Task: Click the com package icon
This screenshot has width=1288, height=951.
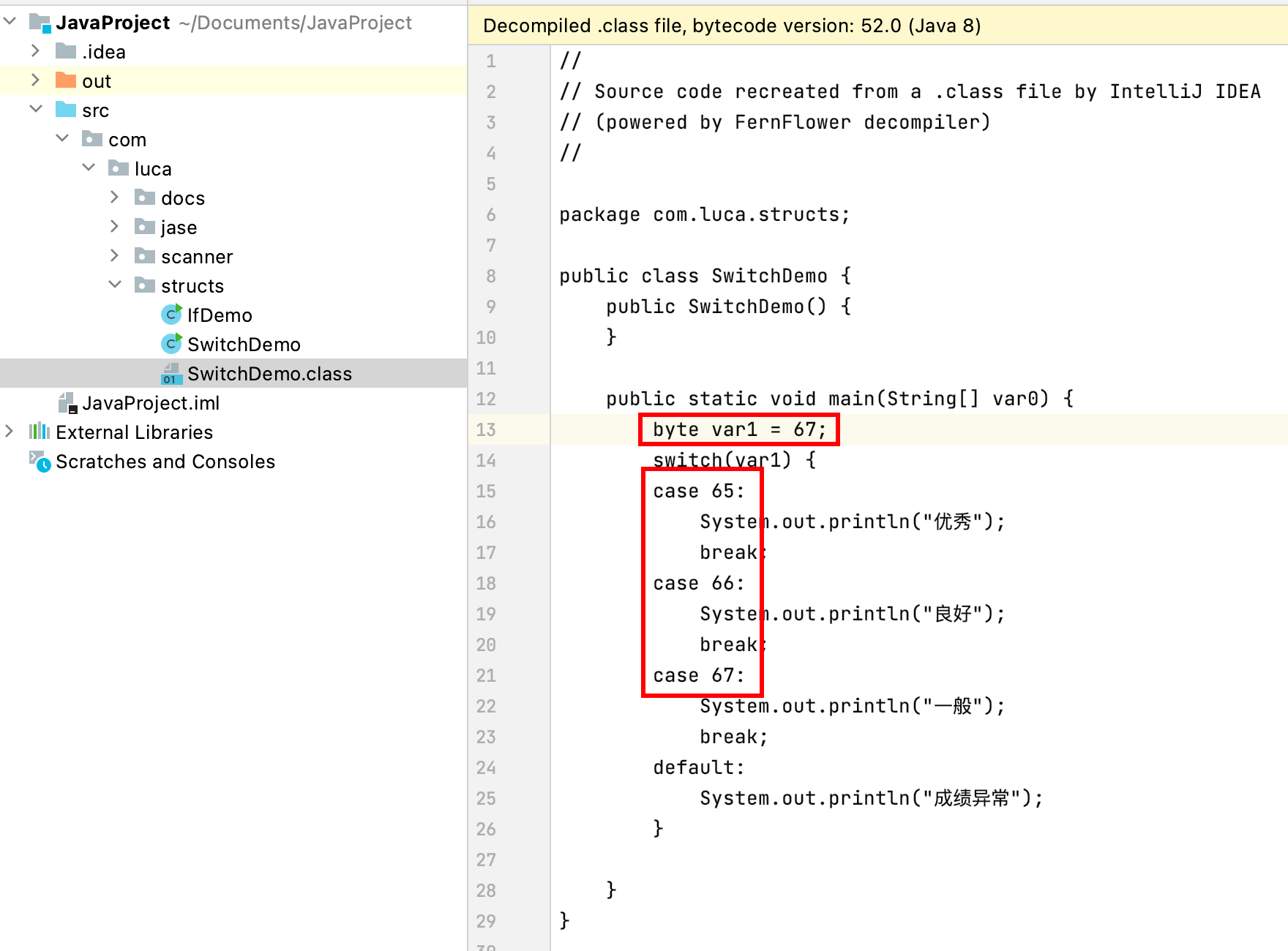Action: (x=92, y=138)
